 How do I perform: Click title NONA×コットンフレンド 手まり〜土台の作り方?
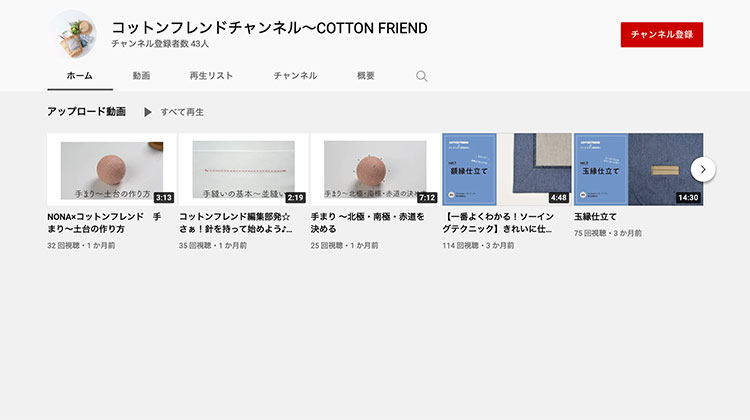pyautogui.click(x=104, y=223)
